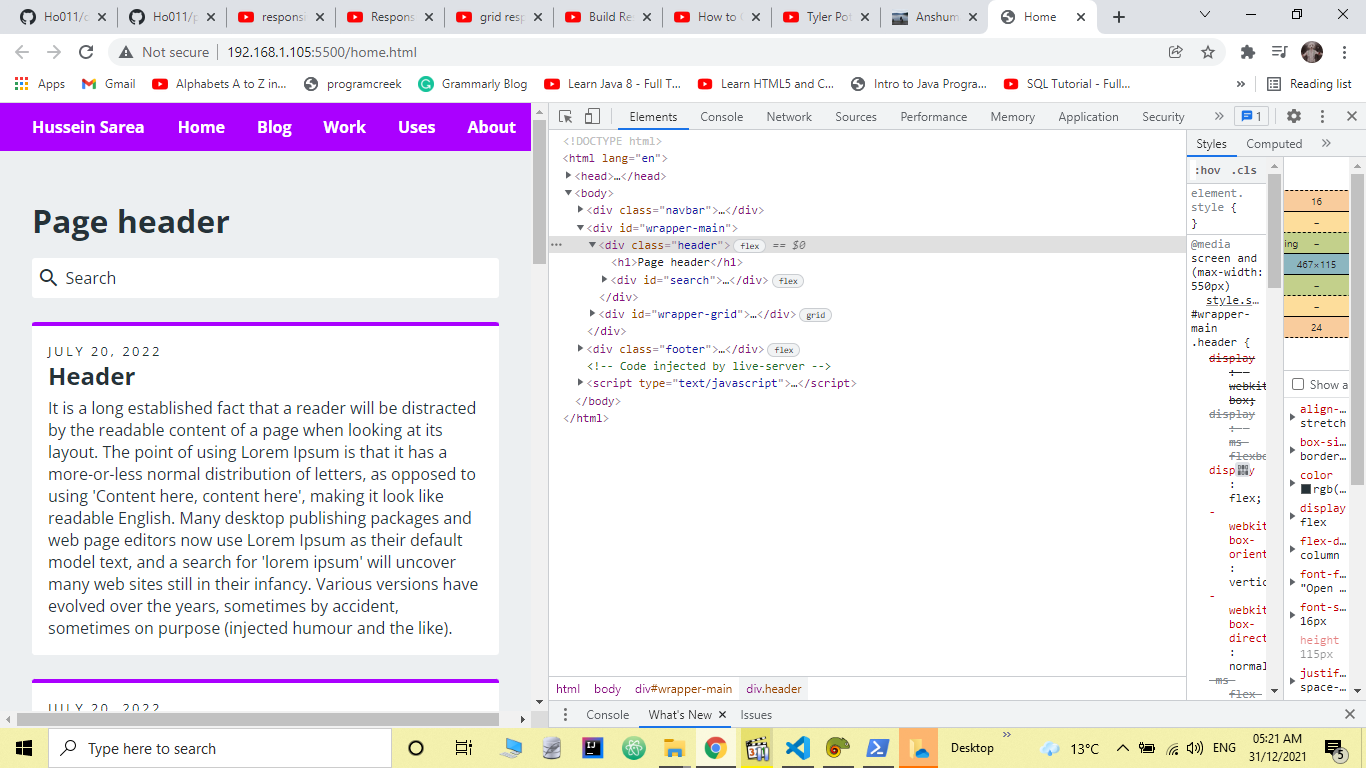Image resolution: width=1366 pixels, height=768 pixels.
Task: Collapse the body element node
Action: [x=569, y=193]
